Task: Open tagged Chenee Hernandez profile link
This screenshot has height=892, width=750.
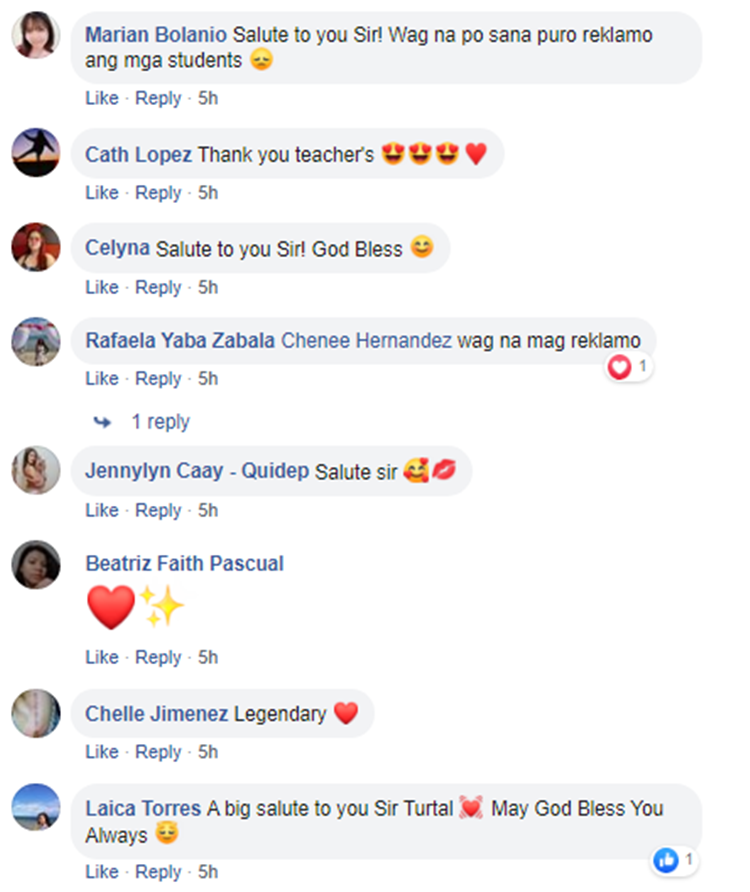Action: pos(367,341)
